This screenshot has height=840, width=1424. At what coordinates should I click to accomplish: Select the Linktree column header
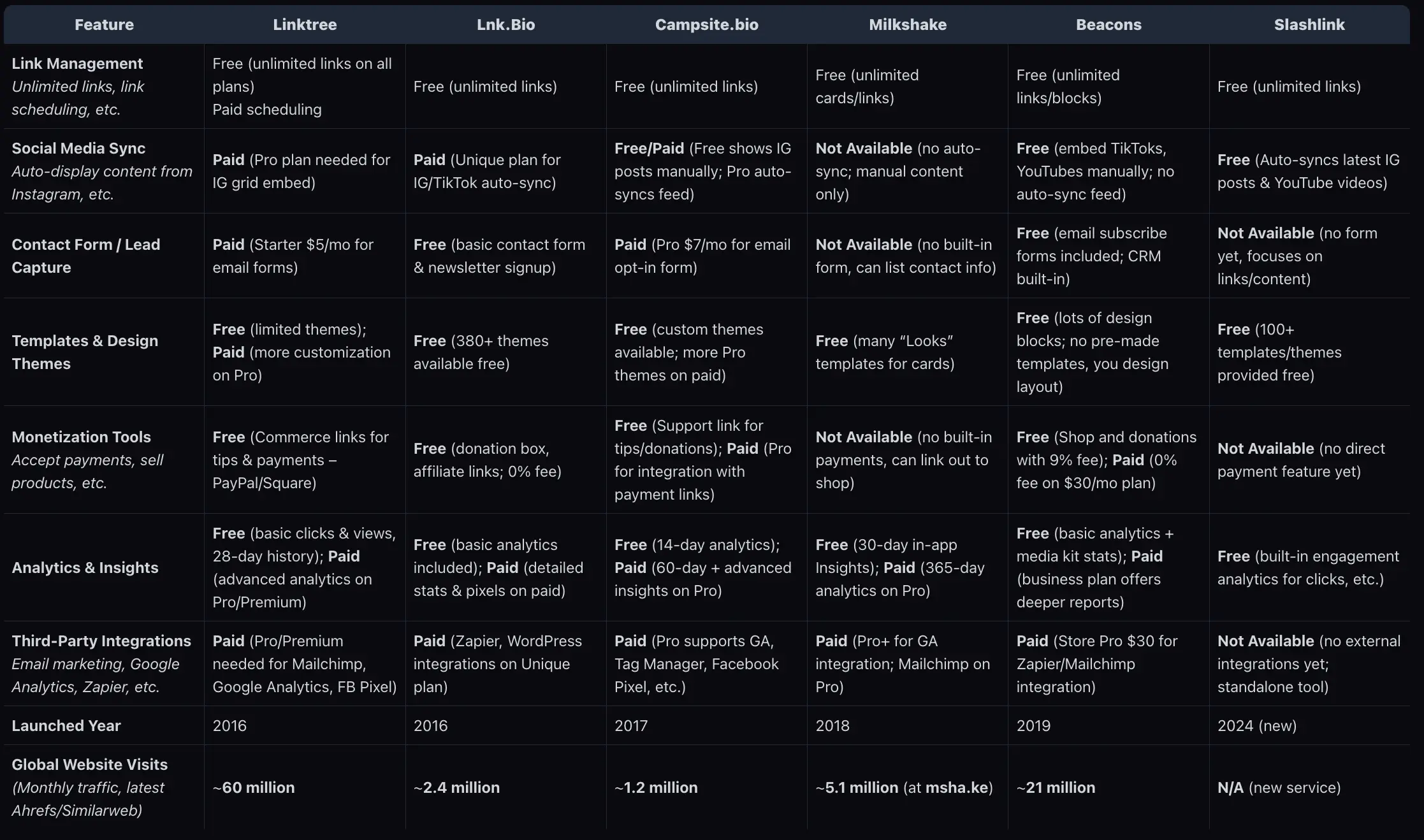[305, 25]
